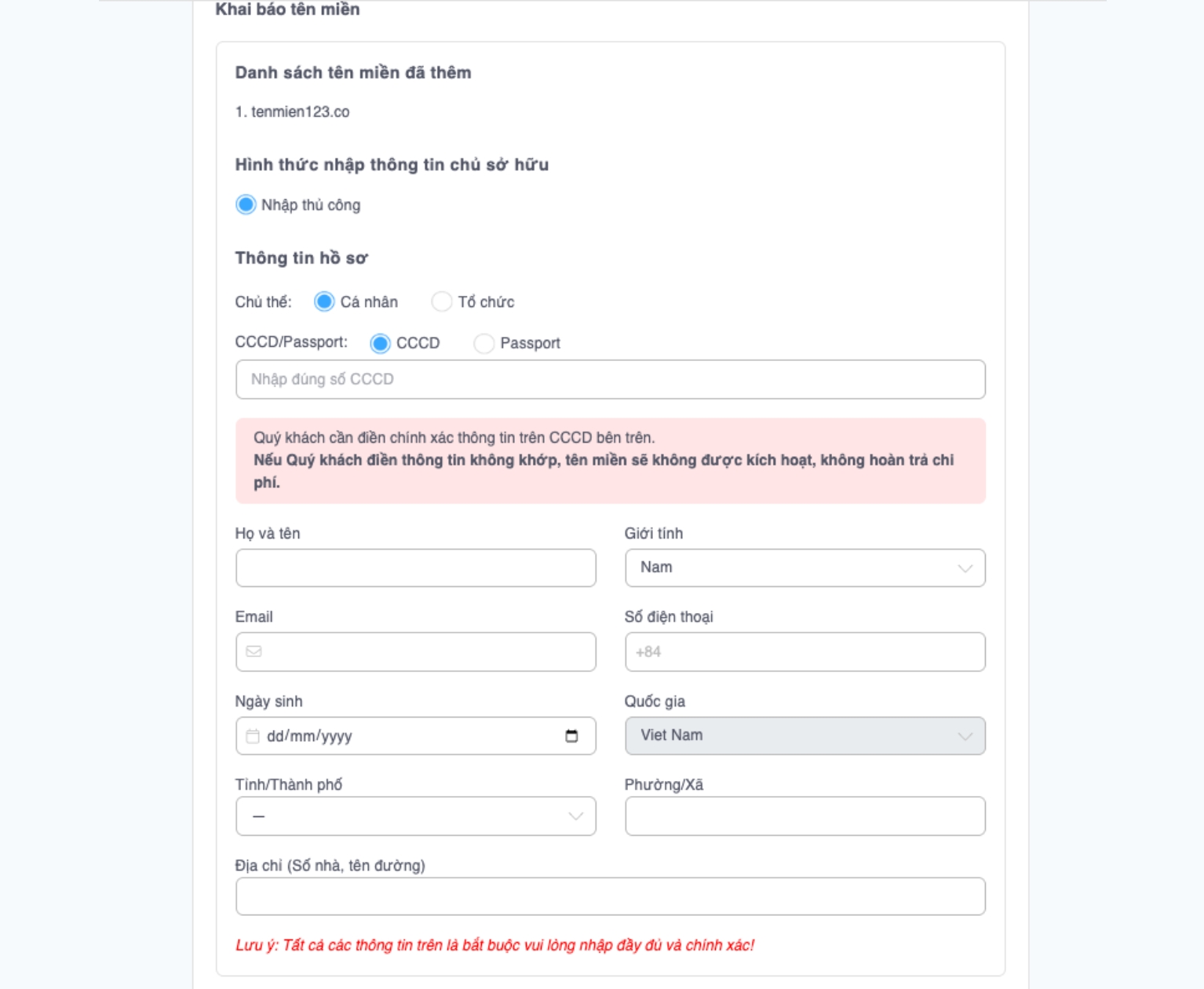This screenshot has width=1204, height=989.
Task: Open the Giới tính dropdown
Action: tap(804, 567)
